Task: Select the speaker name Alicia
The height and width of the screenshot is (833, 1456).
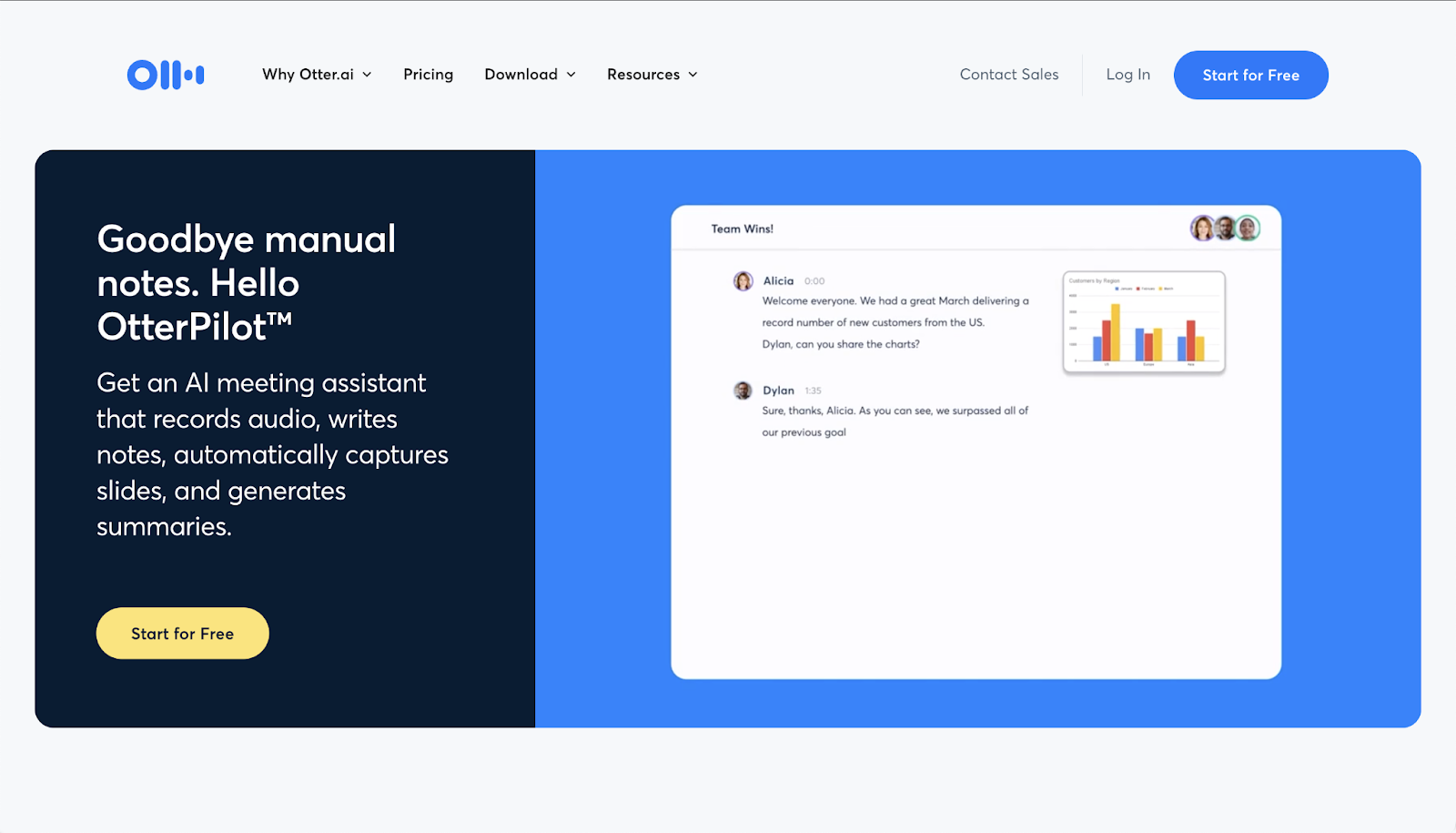Action: click(778, 281)
